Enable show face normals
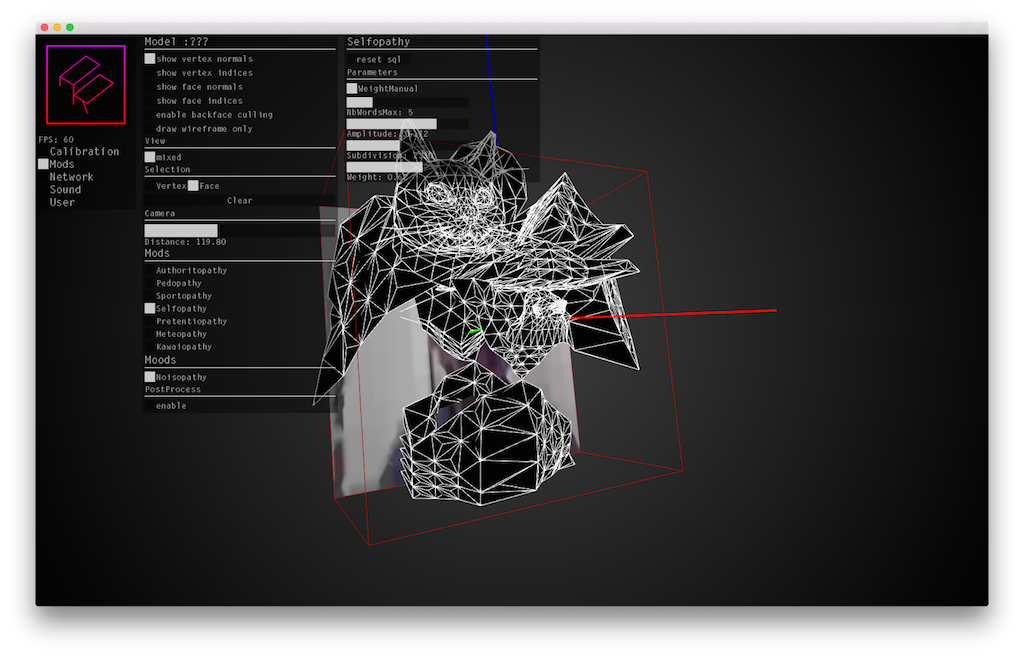This screenshot has width=1024, height=657. tap(148, 86)
